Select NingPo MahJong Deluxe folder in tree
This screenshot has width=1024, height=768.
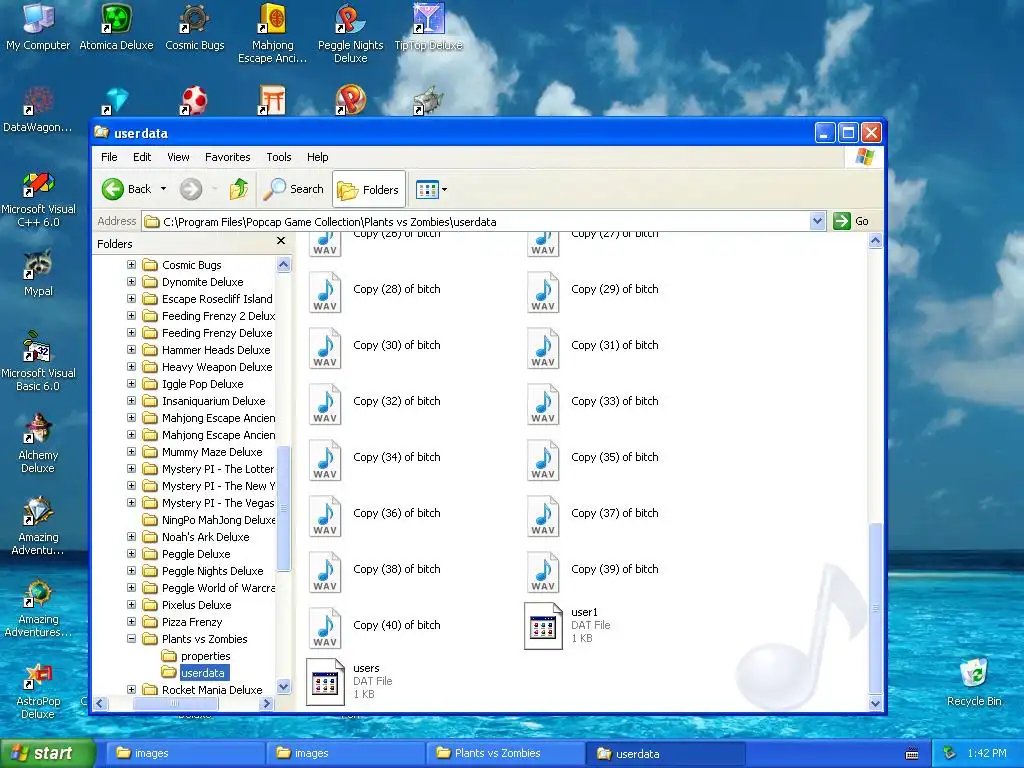(218, 520)
